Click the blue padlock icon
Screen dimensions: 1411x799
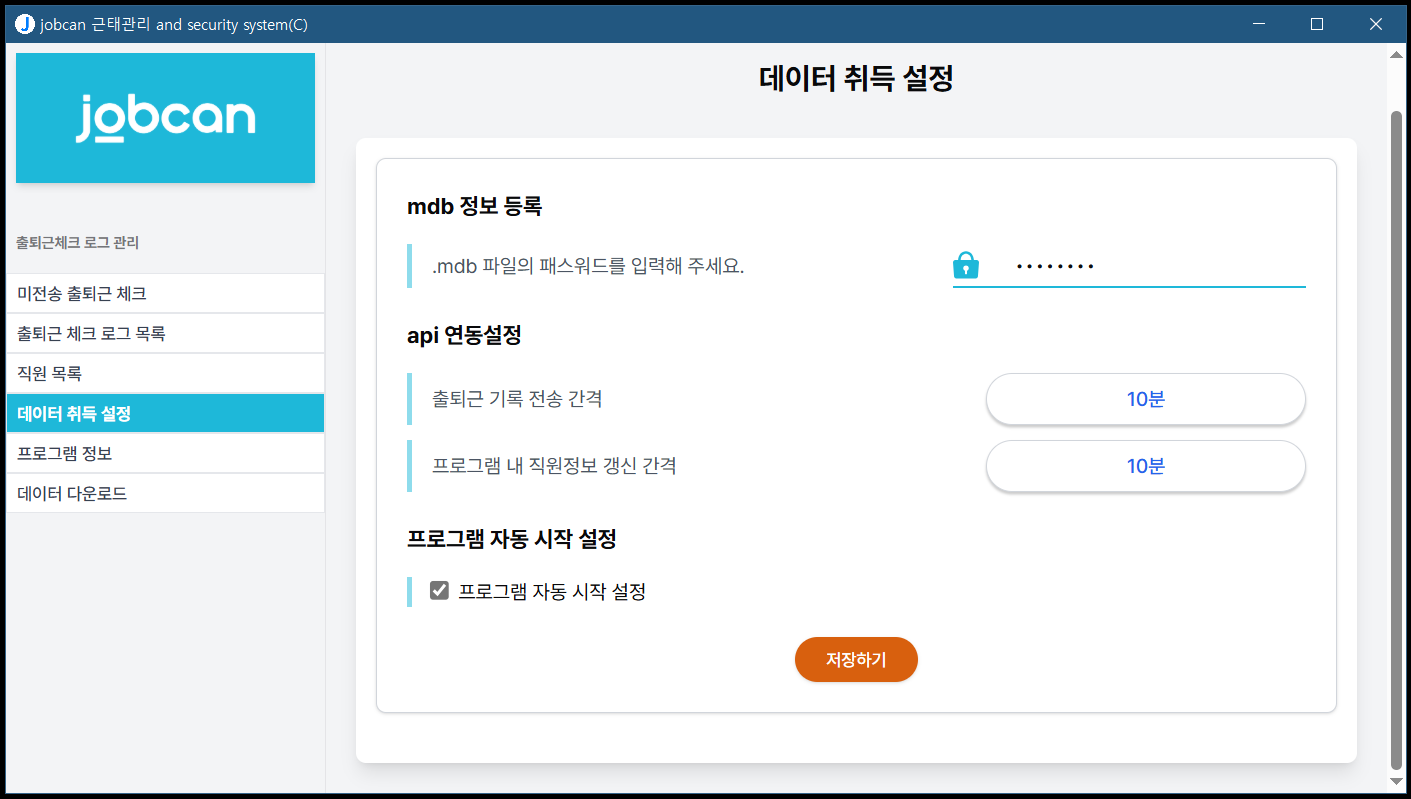(965, 265)
